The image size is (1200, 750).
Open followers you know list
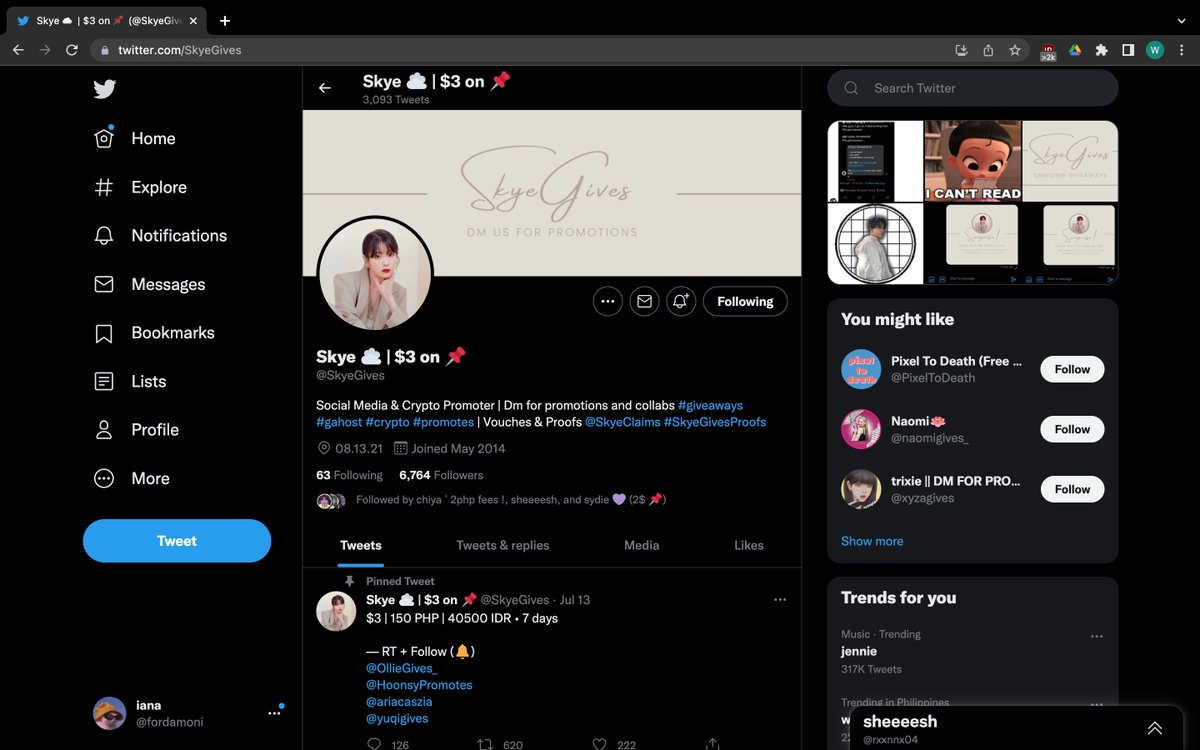point(491,500)
